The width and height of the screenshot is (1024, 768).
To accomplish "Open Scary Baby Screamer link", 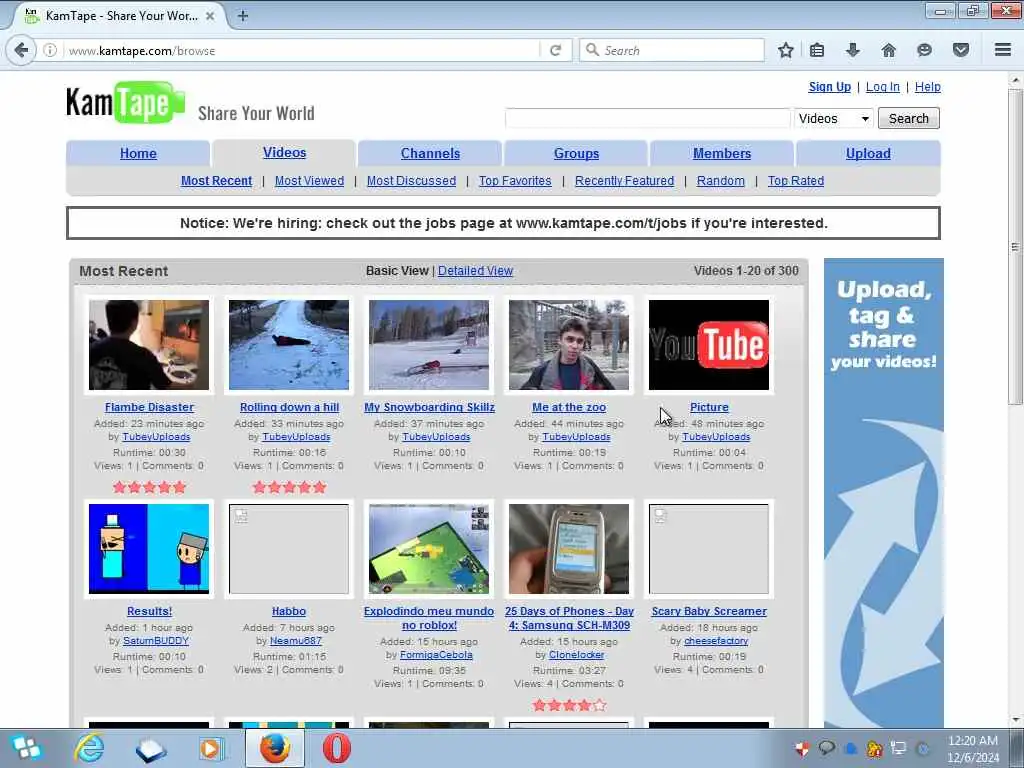I will [709, 611].
